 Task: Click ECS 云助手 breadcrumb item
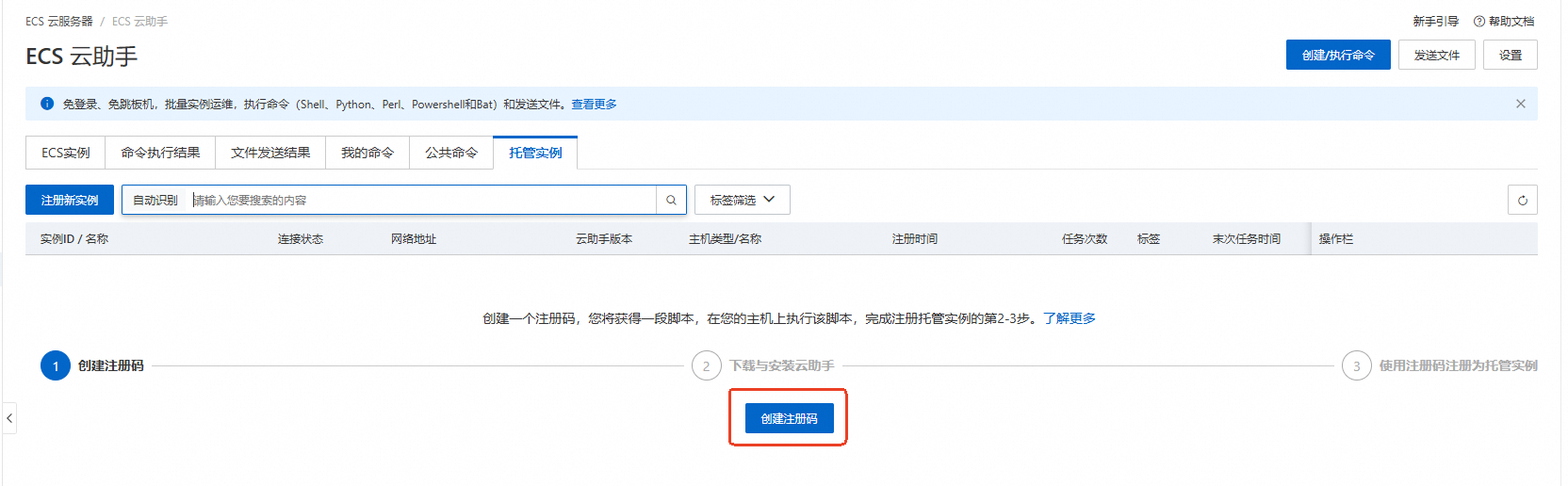pos(139,21)
